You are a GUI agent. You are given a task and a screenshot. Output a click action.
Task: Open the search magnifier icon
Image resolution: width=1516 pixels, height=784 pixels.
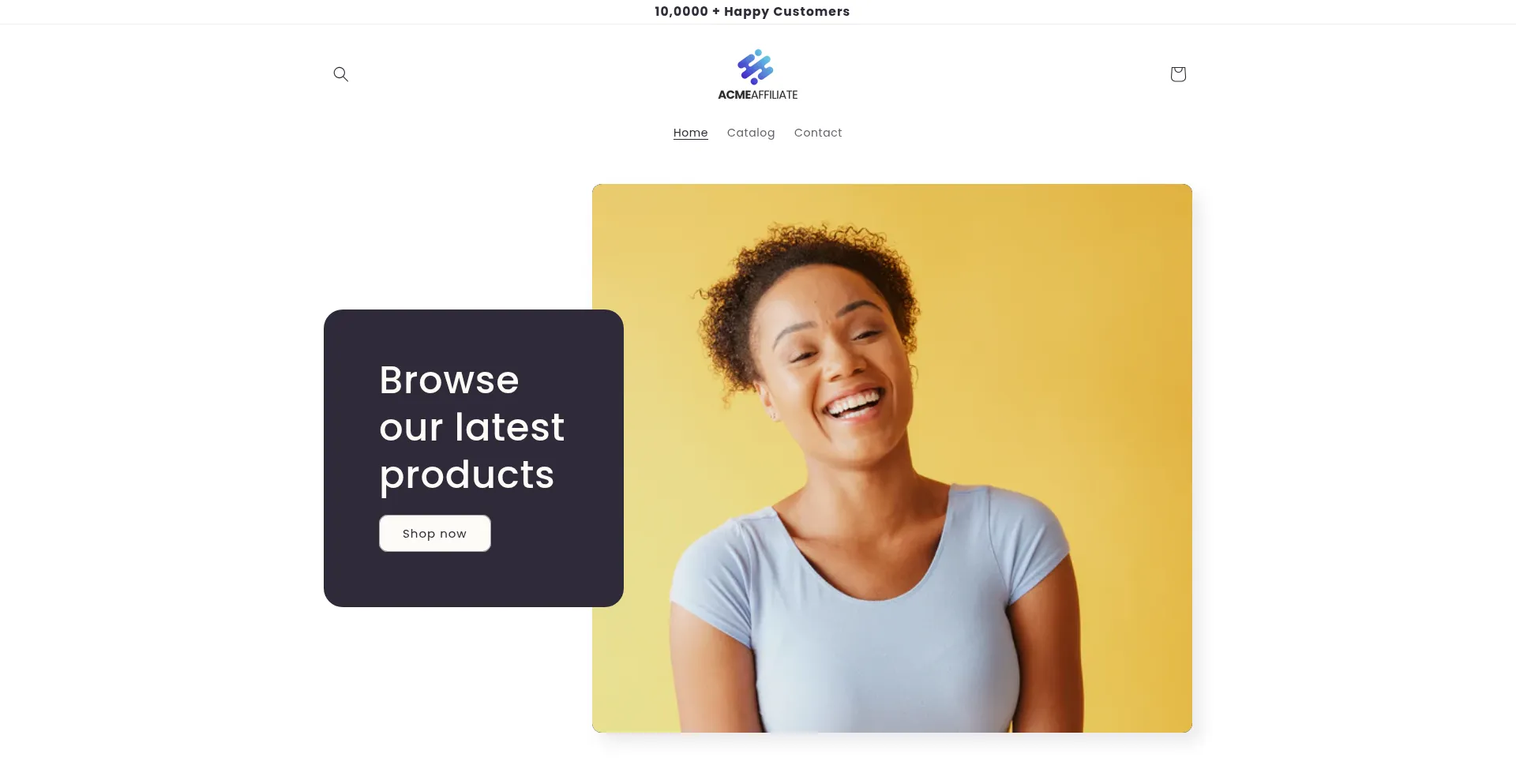(340, 74)
